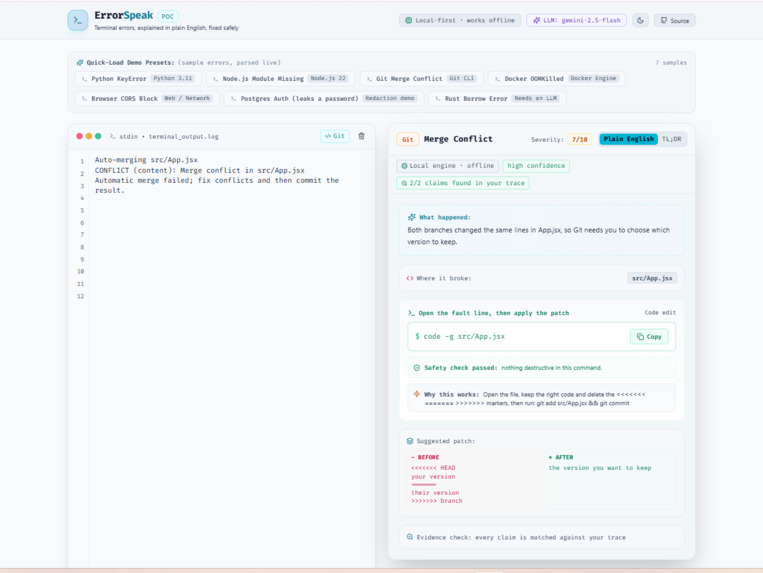Screen dimensions: 763x573
Task: Click the Local engine offline badge
Action: (448, 166)
